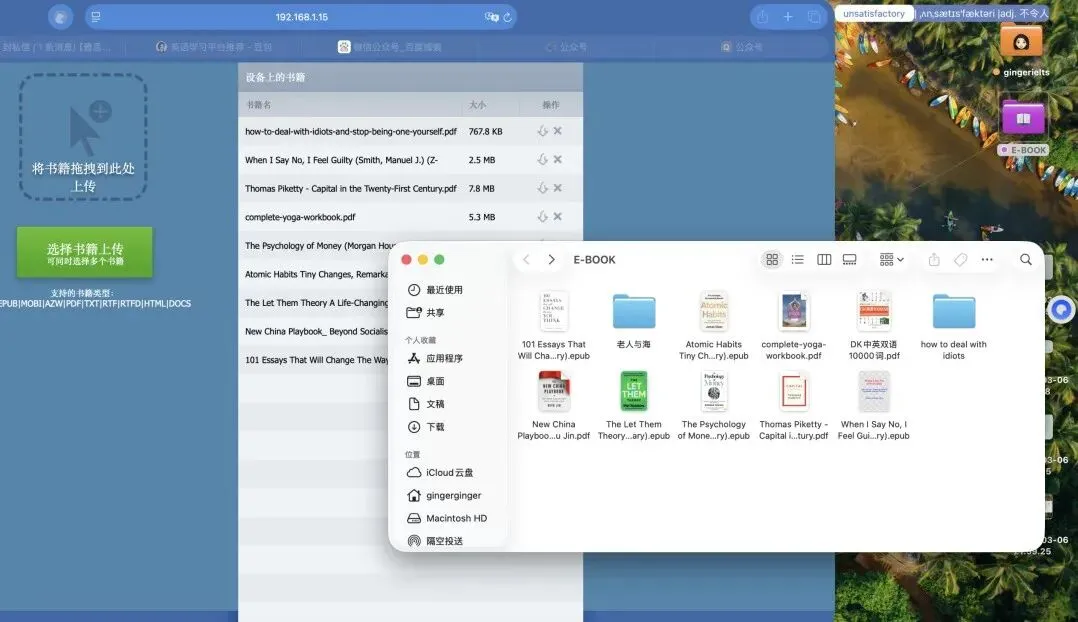Download complete-yoga-workbook.pdf from device
The height and width of the screenshot is (622, 1078).
pyautogui.click(x=542, y=216)
